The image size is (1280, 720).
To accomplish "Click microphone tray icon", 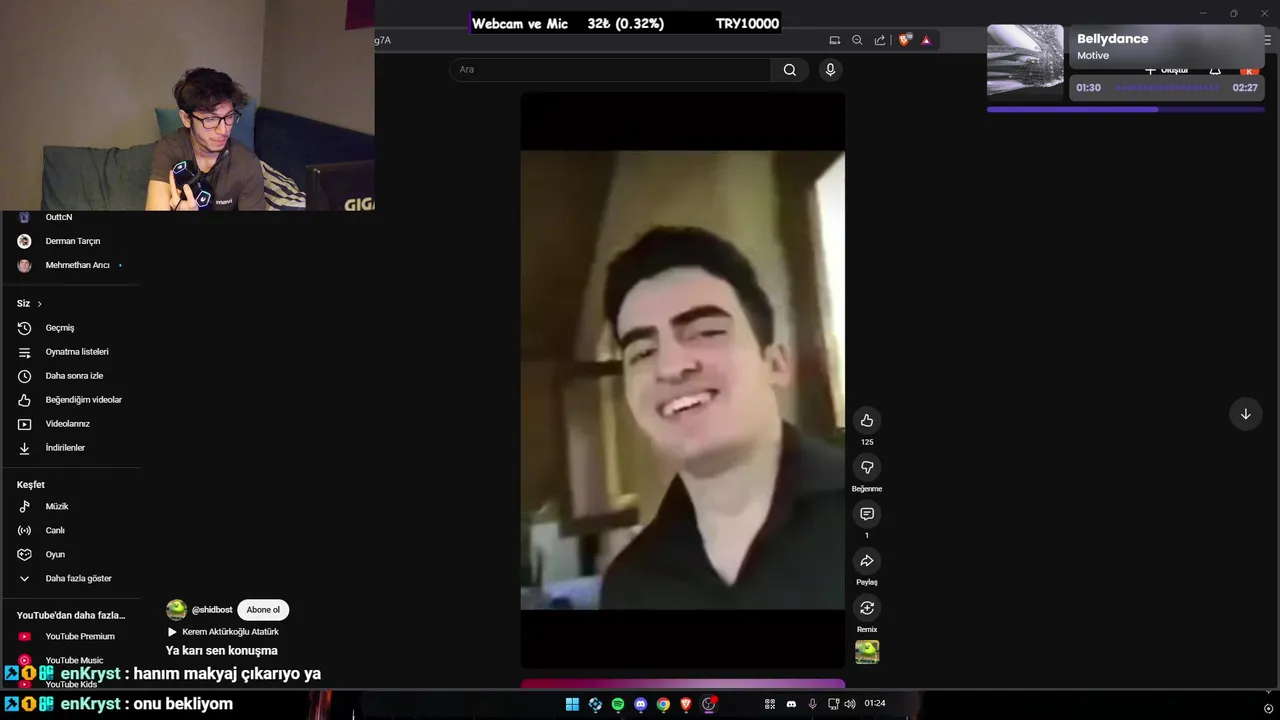I will 812,704.
